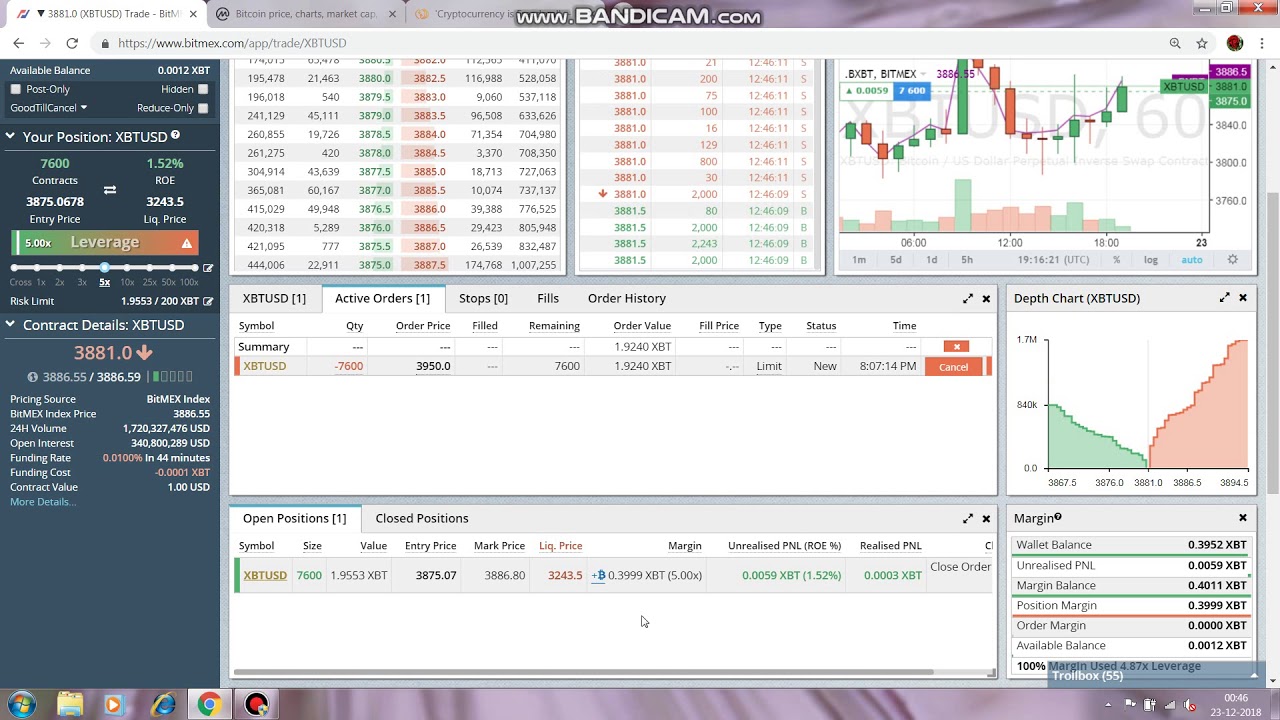Open the browser zoom magnifier icon
Image resolution: width=1280 pixels, height=720 pixels.
coord(1175,43)
